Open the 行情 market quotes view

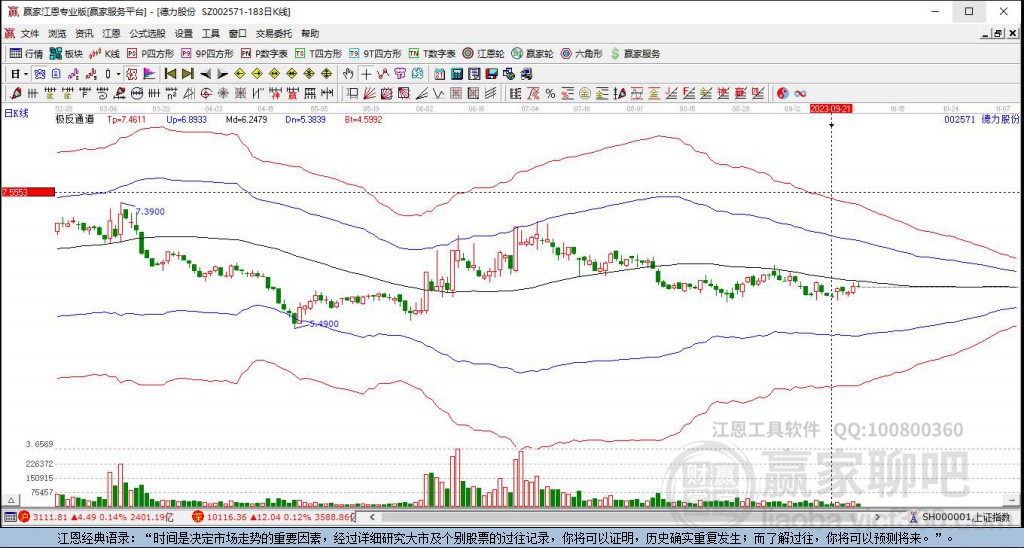(x=26, y=54)
